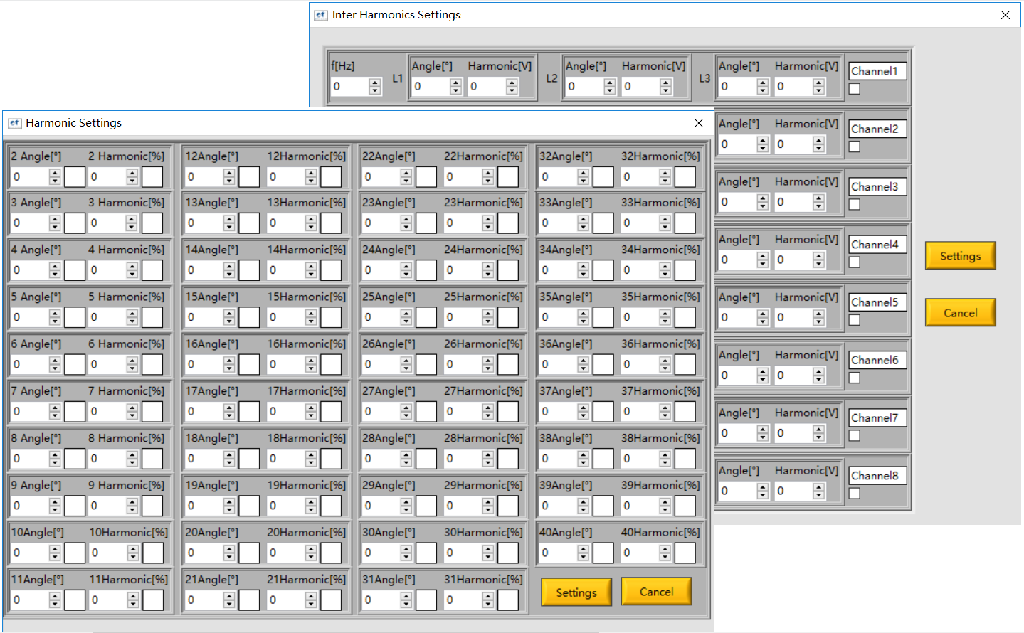Click the Harmonic Settings title bar icon
This screenshot has height=633, width=1024.
[x=14, y=123]
